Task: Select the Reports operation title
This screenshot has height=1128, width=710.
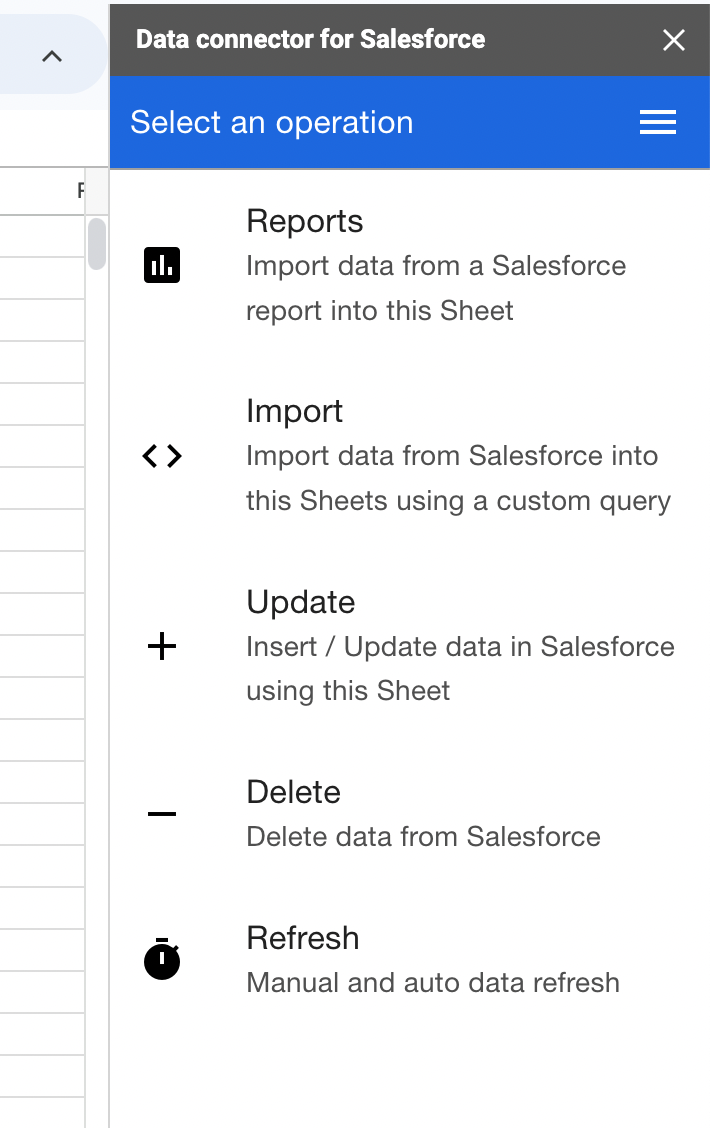Action: pos(305,221)
